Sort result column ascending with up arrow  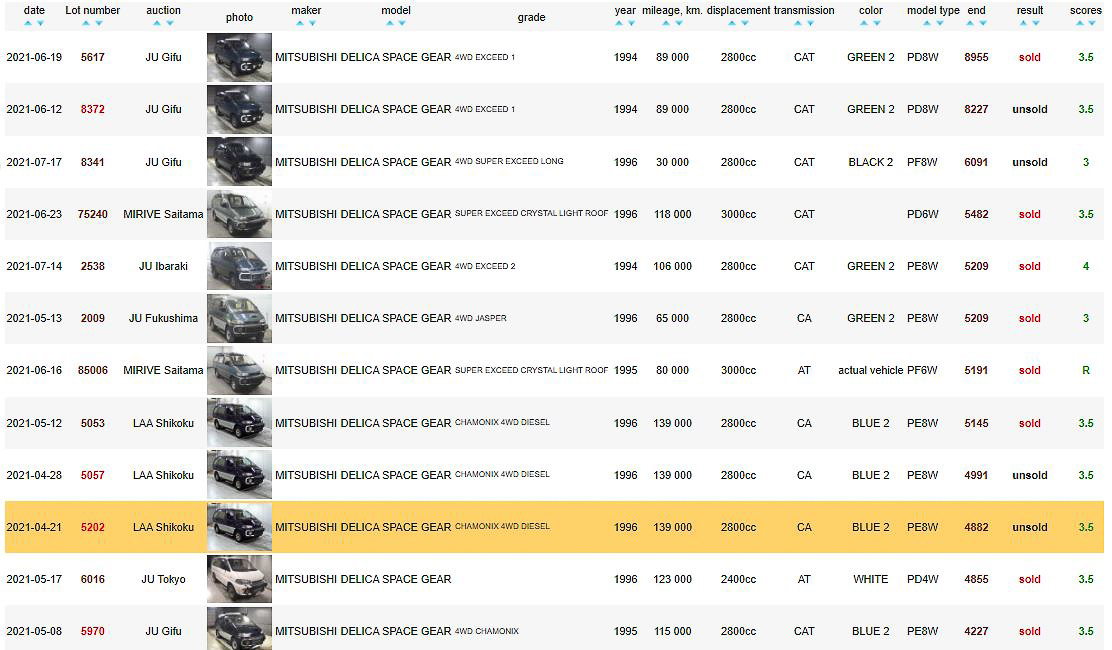[1023, 23]
